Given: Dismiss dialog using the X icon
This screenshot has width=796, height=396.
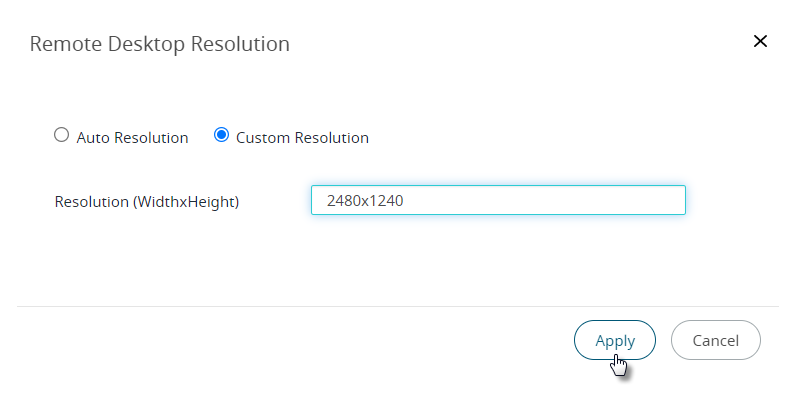Looking at the screenshot, I should click(x=760, y=42).
